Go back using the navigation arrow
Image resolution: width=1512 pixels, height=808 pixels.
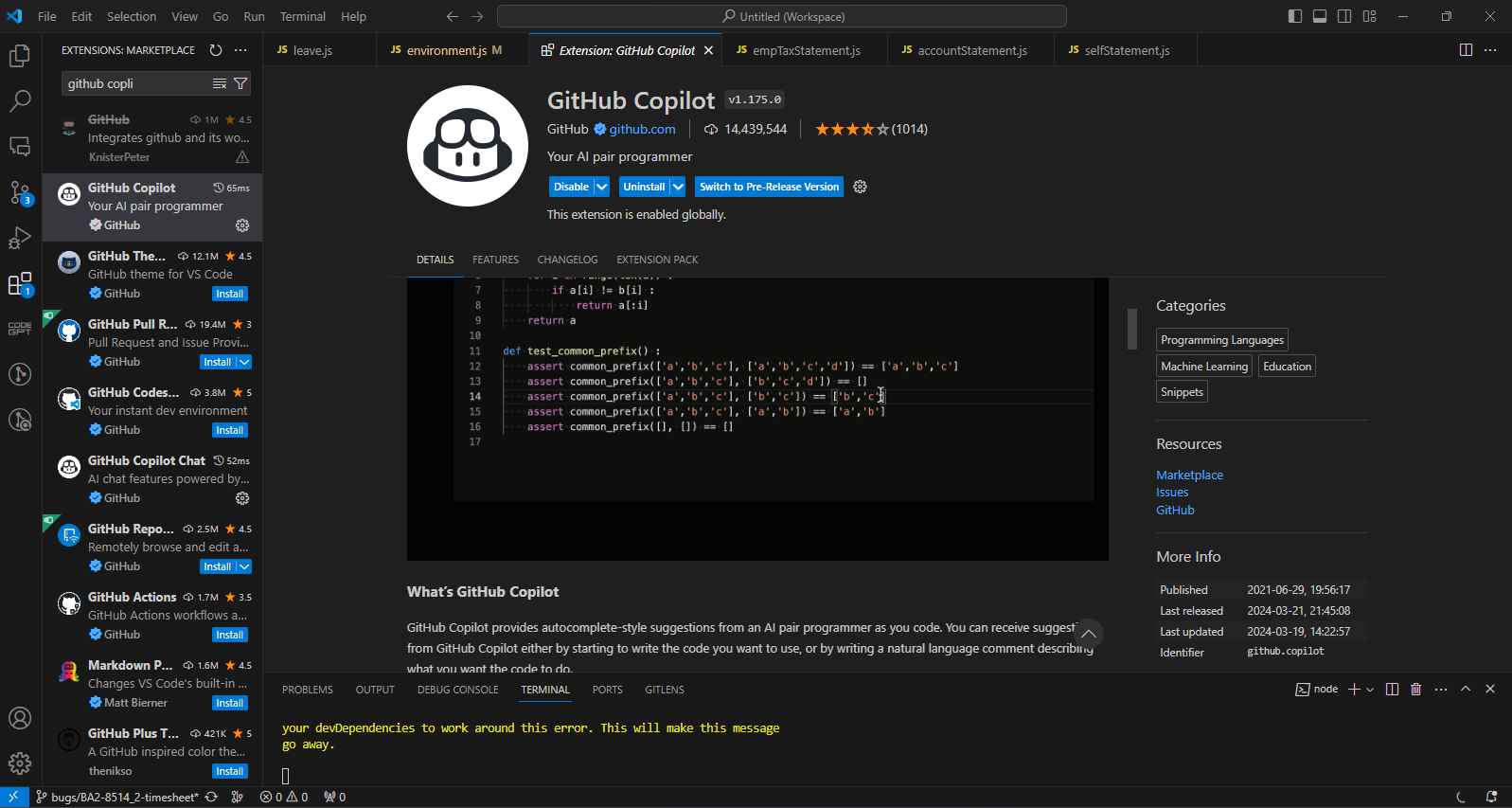click(452, 16)
